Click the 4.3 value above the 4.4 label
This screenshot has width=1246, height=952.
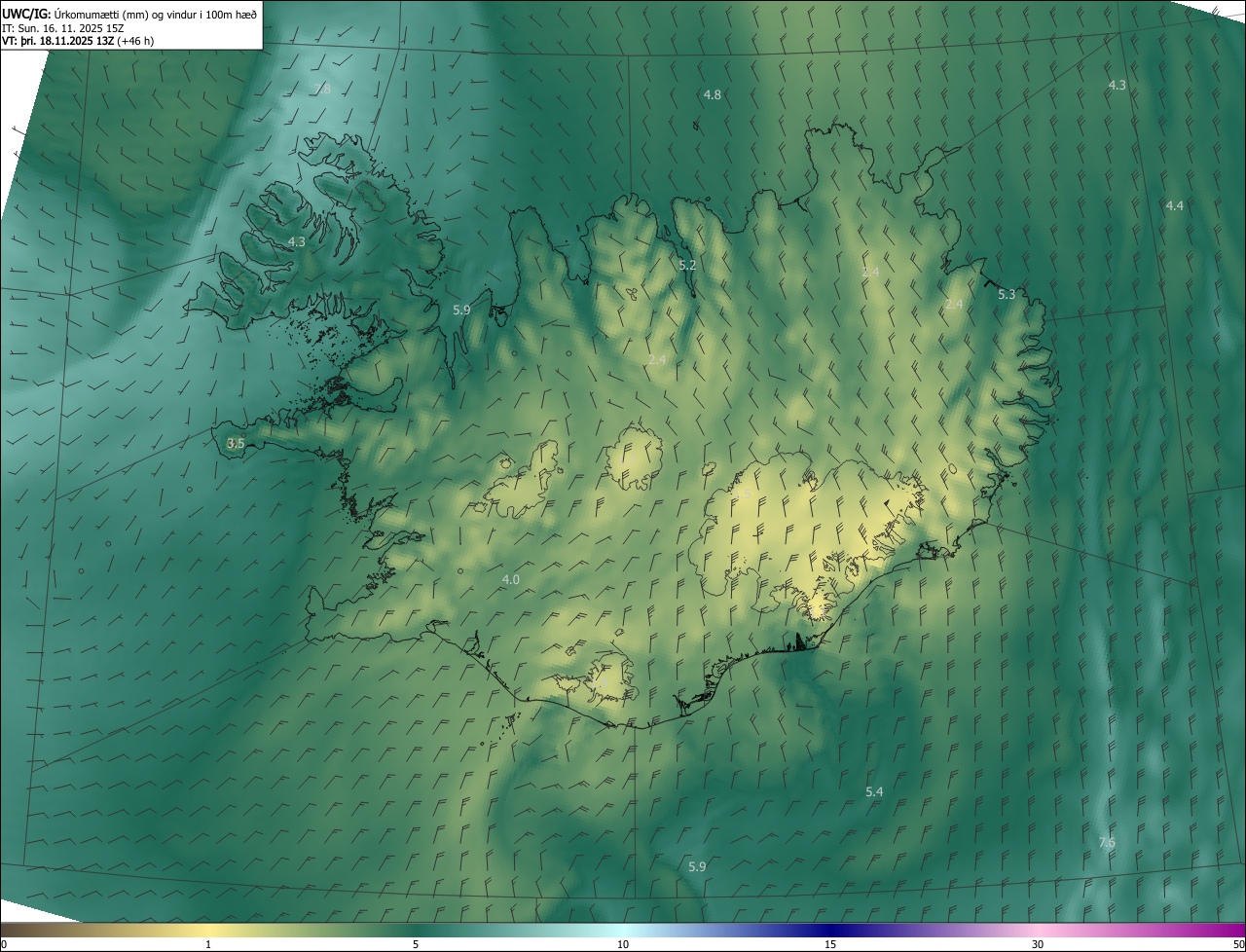tap(1118, 85)
